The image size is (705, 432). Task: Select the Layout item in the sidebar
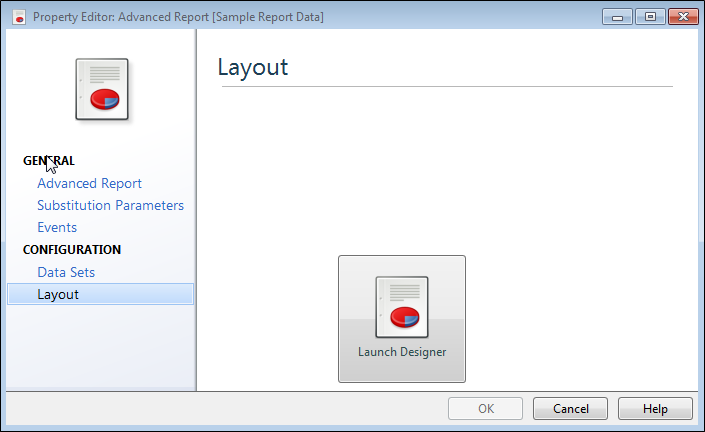coord(101,294)
